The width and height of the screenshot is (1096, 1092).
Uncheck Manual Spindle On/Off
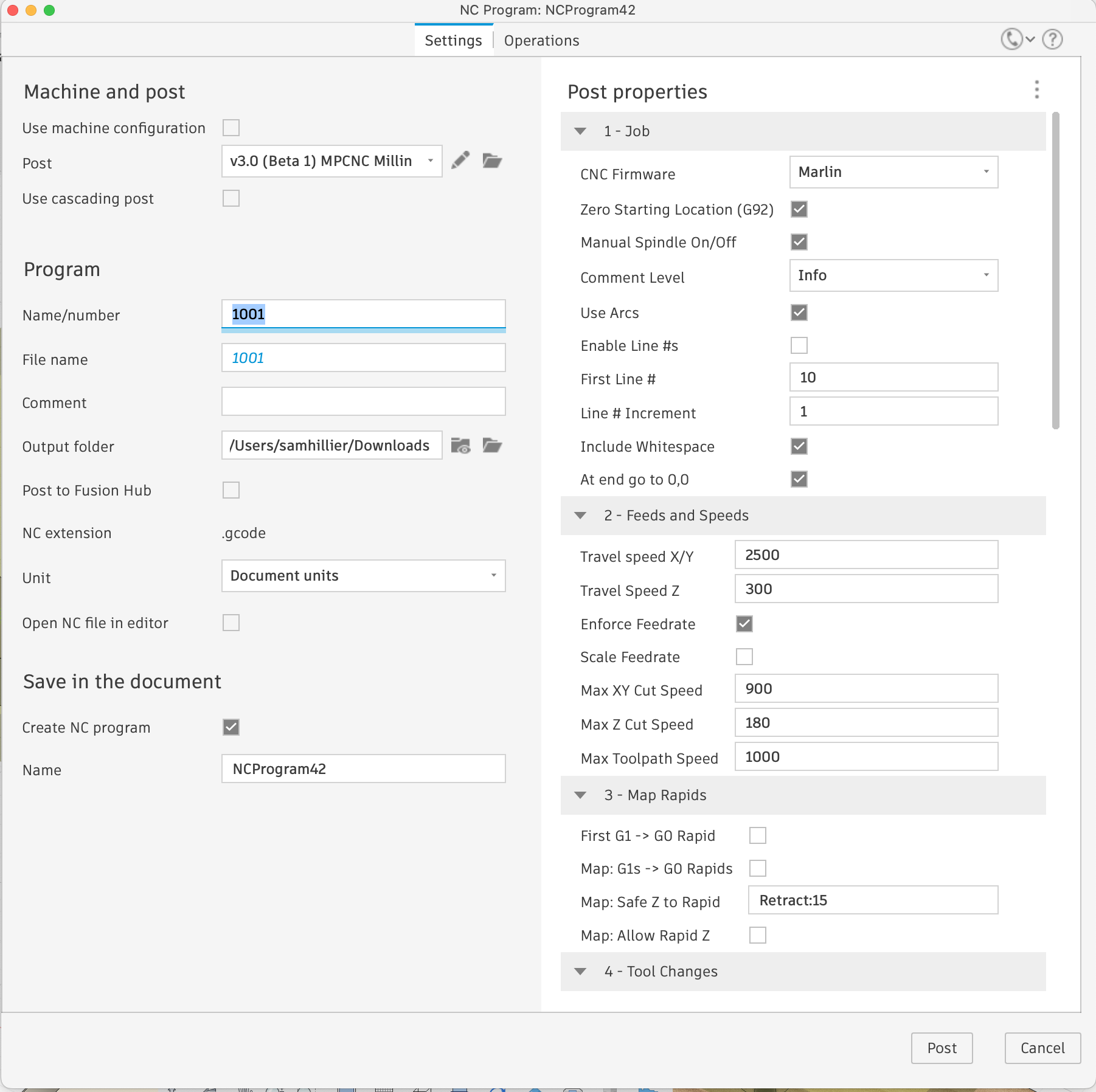(x=799, y=242)
